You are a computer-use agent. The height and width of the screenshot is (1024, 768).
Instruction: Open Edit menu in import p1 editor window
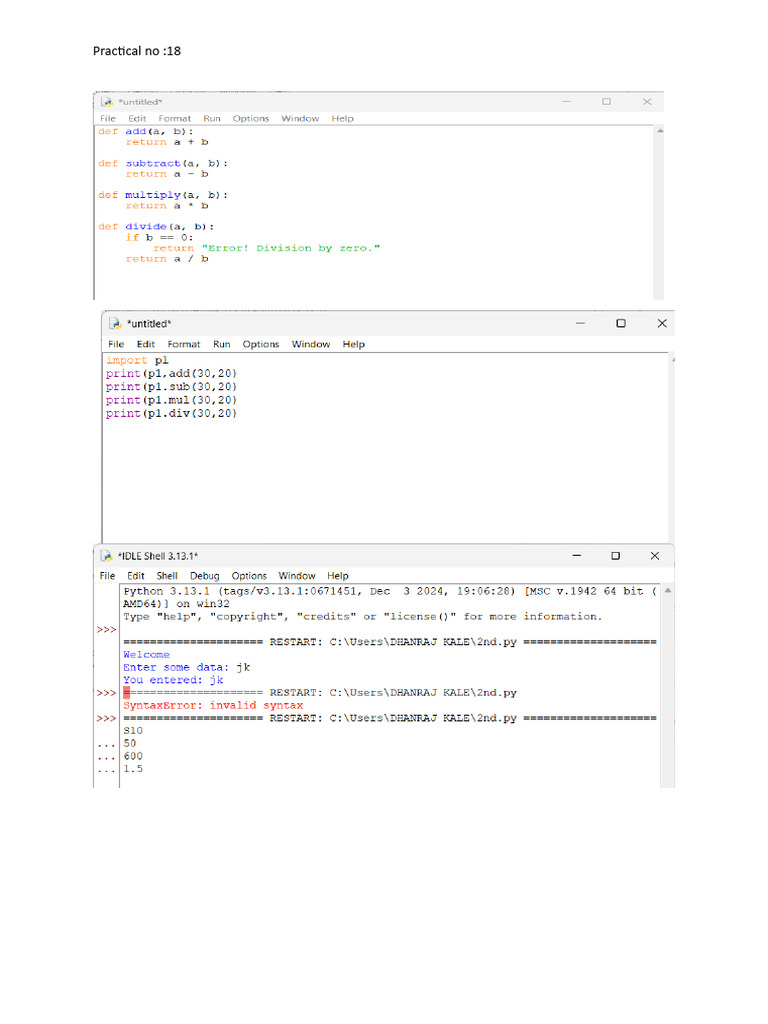[x=146, y=344]
